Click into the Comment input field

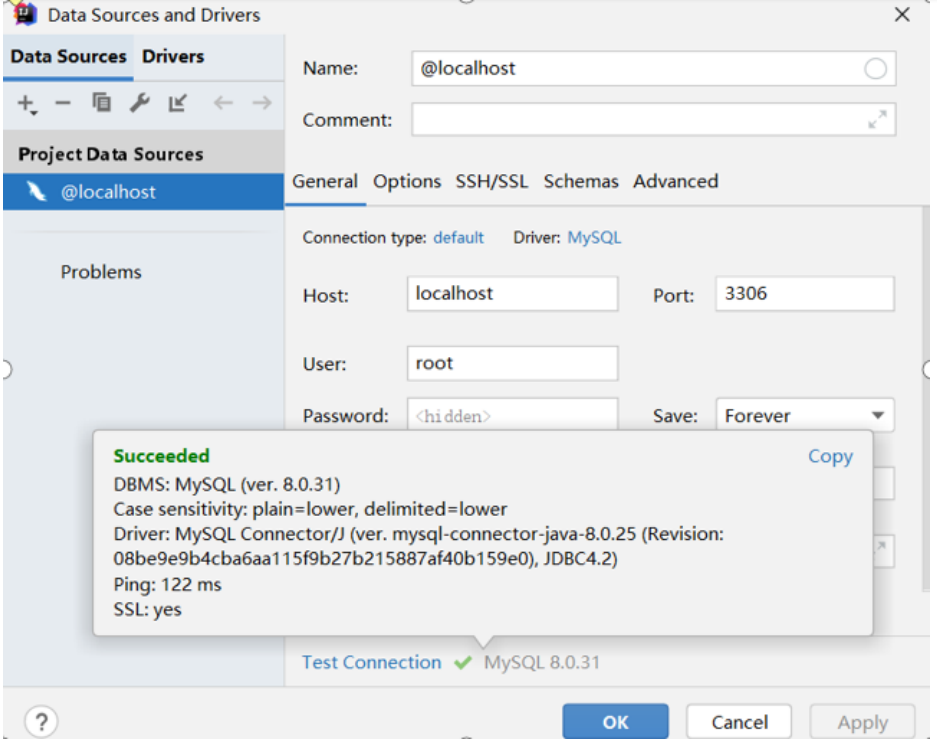[653, 120]
